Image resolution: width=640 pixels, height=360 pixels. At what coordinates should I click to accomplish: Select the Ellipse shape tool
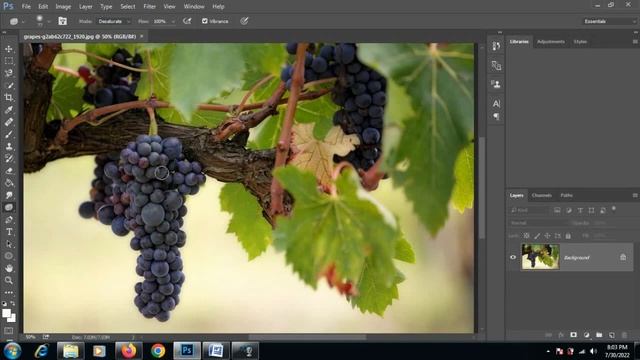[x=9, y=256]
